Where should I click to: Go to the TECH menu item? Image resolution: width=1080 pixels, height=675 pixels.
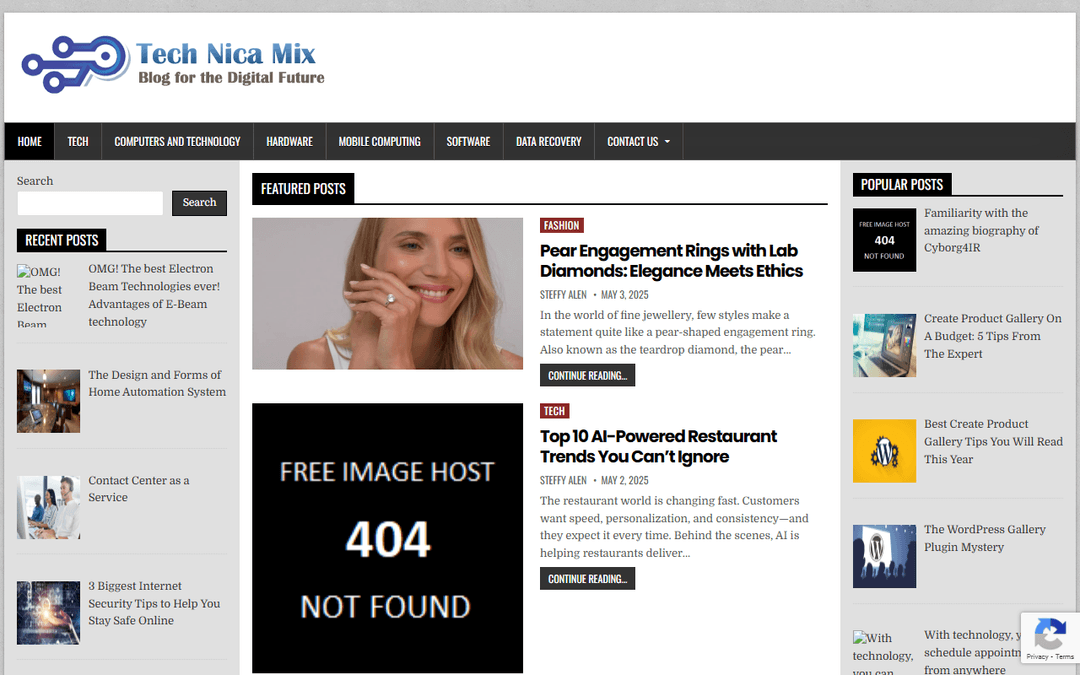pyautogui.click(x=78, y=141)
